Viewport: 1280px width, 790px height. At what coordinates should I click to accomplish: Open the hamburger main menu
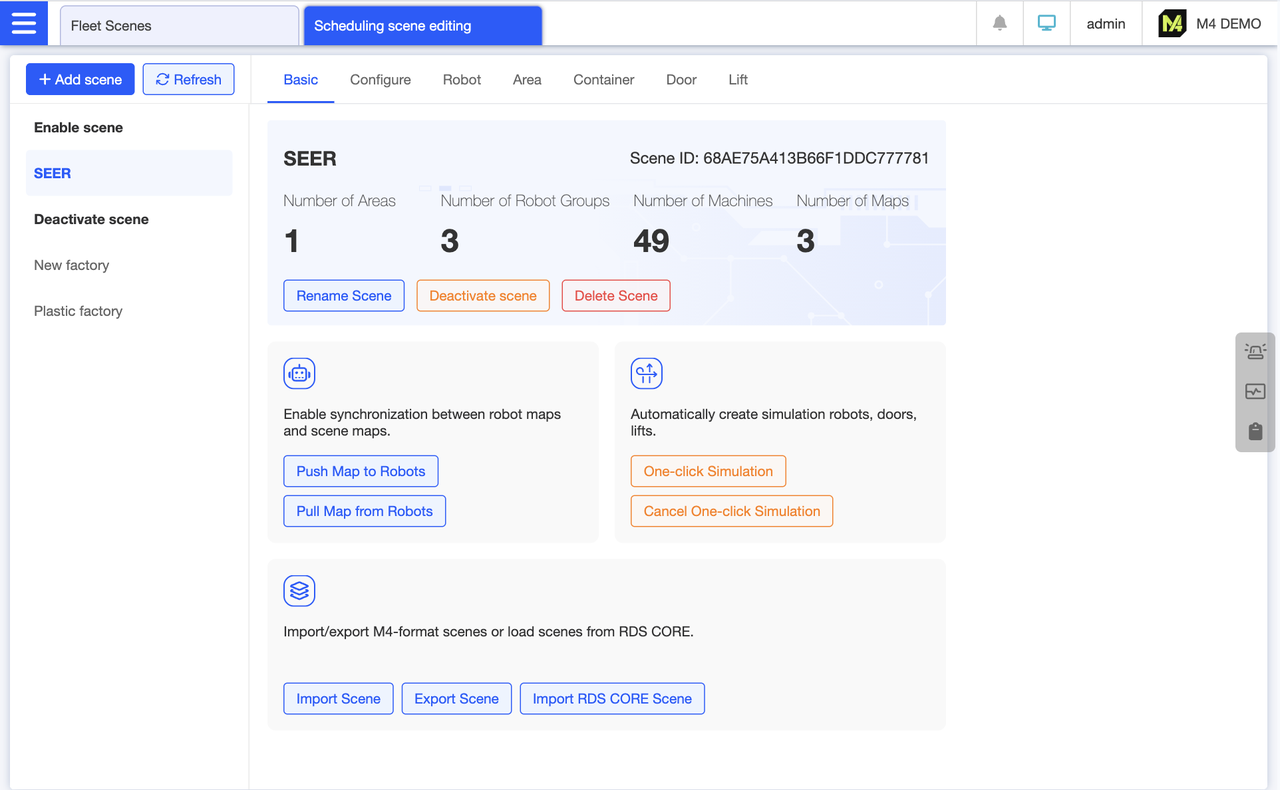tap(23, 23)
